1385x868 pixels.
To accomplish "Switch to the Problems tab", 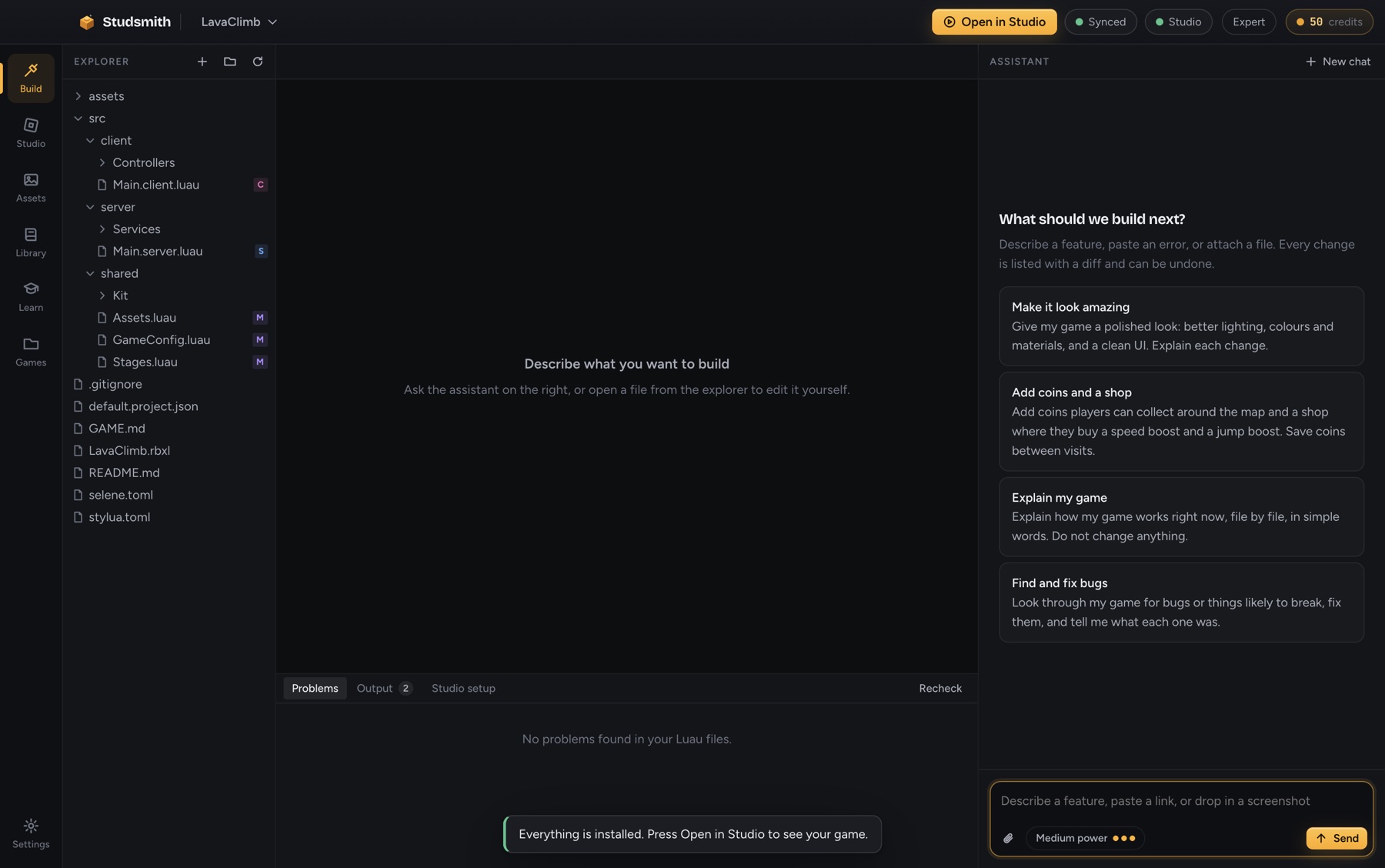I will 315,688.
